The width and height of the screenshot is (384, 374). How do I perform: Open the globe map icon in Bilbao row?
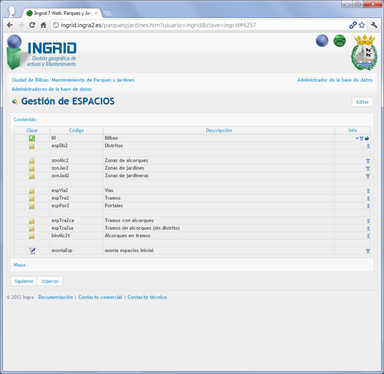point(367,138)
